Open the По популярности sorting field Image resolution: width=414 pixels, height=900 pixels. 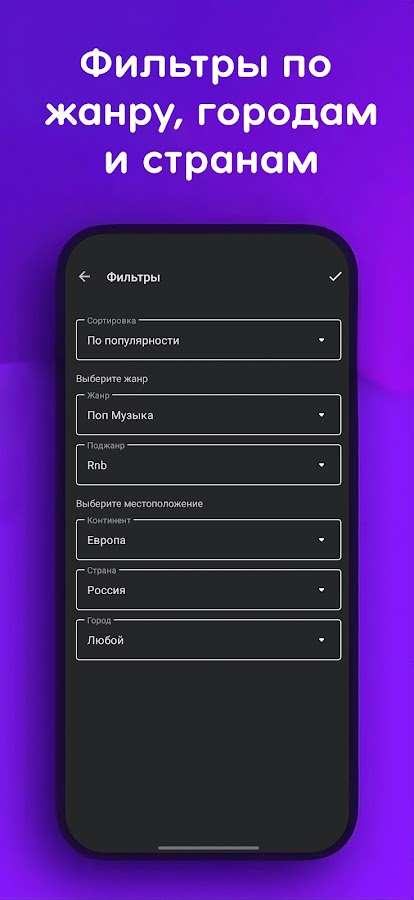208,340
